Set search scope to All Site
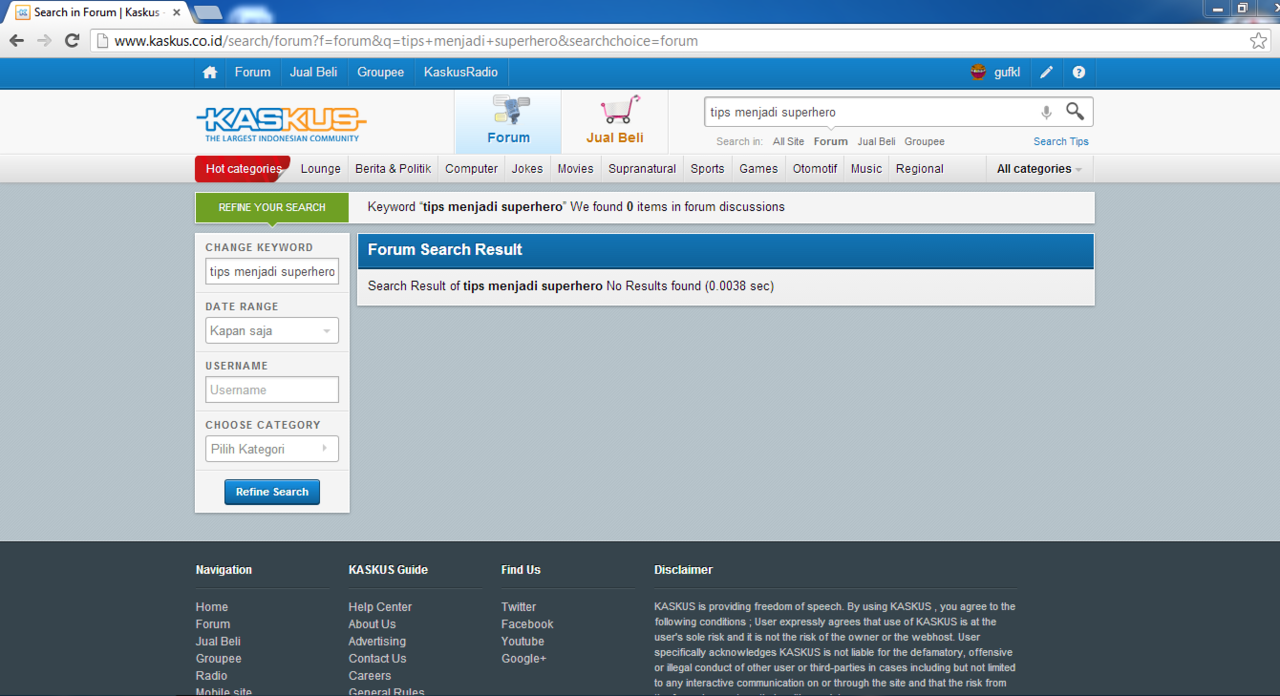The image size is (1280, 696). (788, 142)
